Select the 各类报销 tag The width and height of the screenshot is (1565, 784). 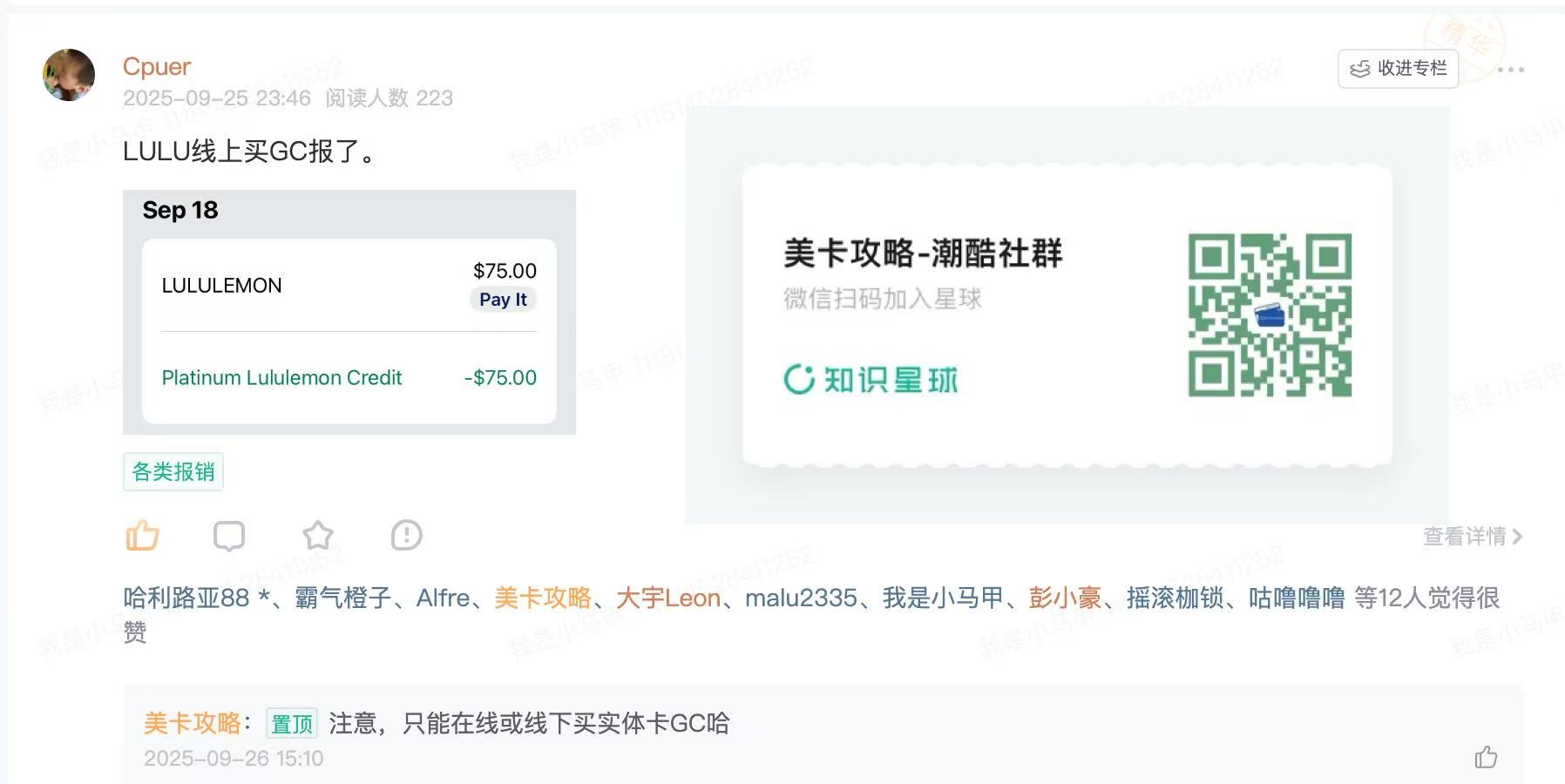click(173, 472)
